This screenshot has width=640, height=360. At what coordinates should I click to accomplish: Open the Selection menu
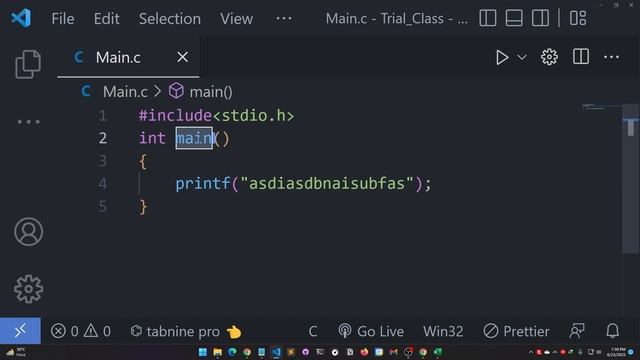coord(170,18)
